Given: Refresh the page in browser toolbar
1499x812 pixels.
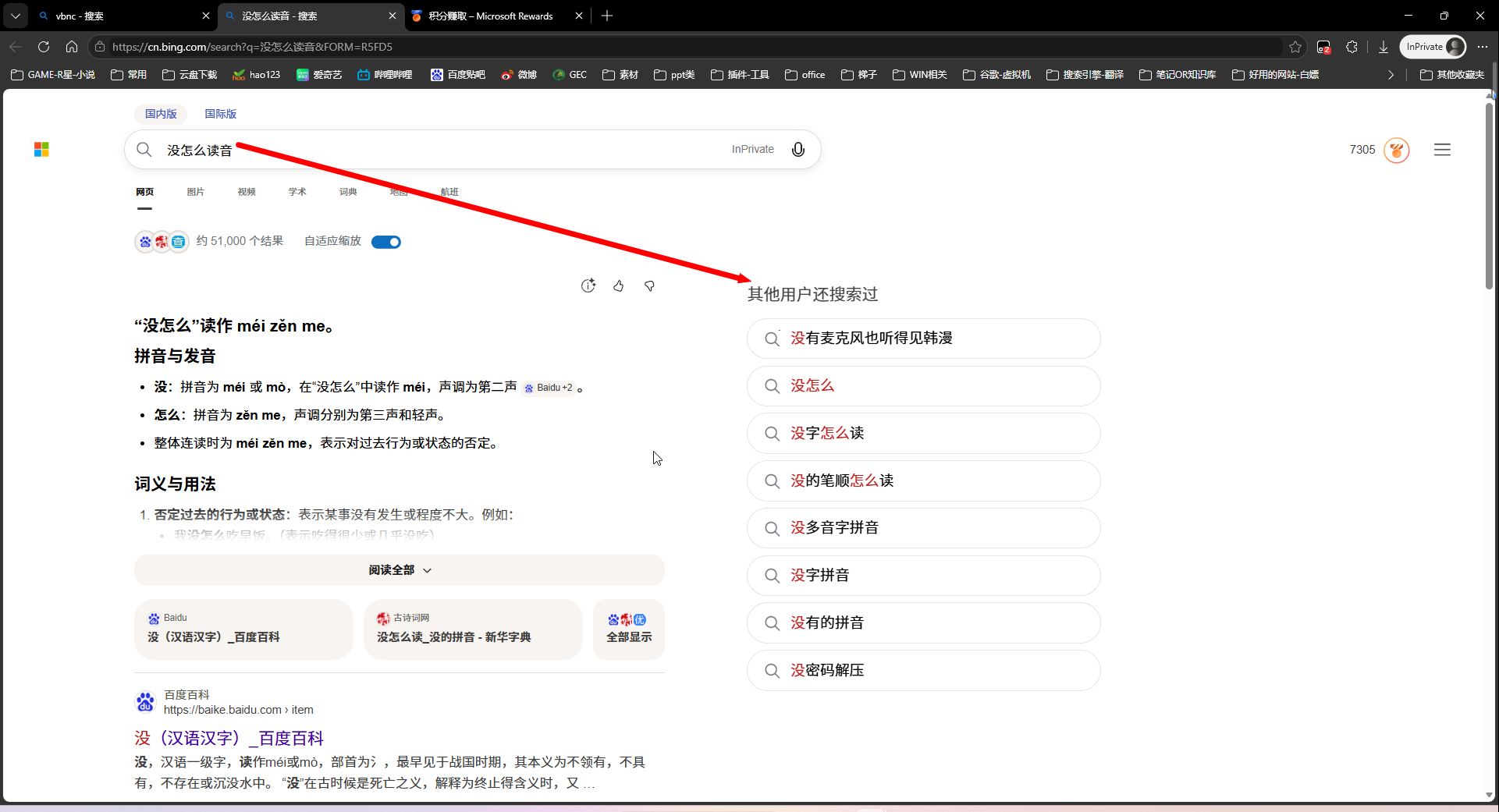Looking at the screenshot, I should [x=44, y=47].
